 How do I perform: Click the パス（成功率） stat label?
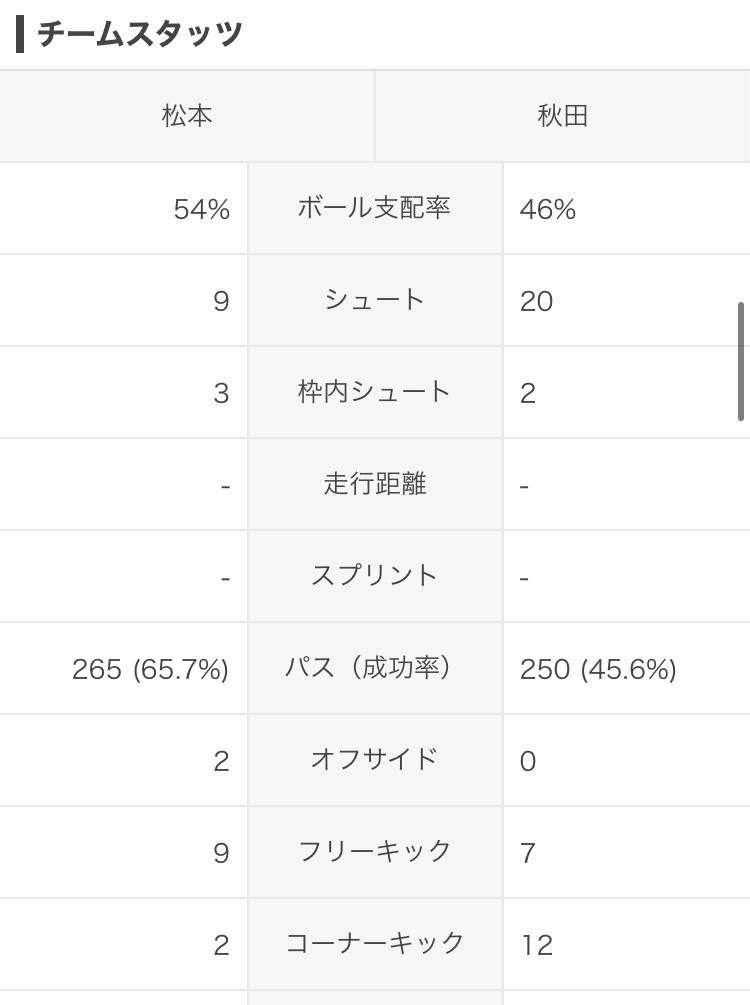pos(375,668)
